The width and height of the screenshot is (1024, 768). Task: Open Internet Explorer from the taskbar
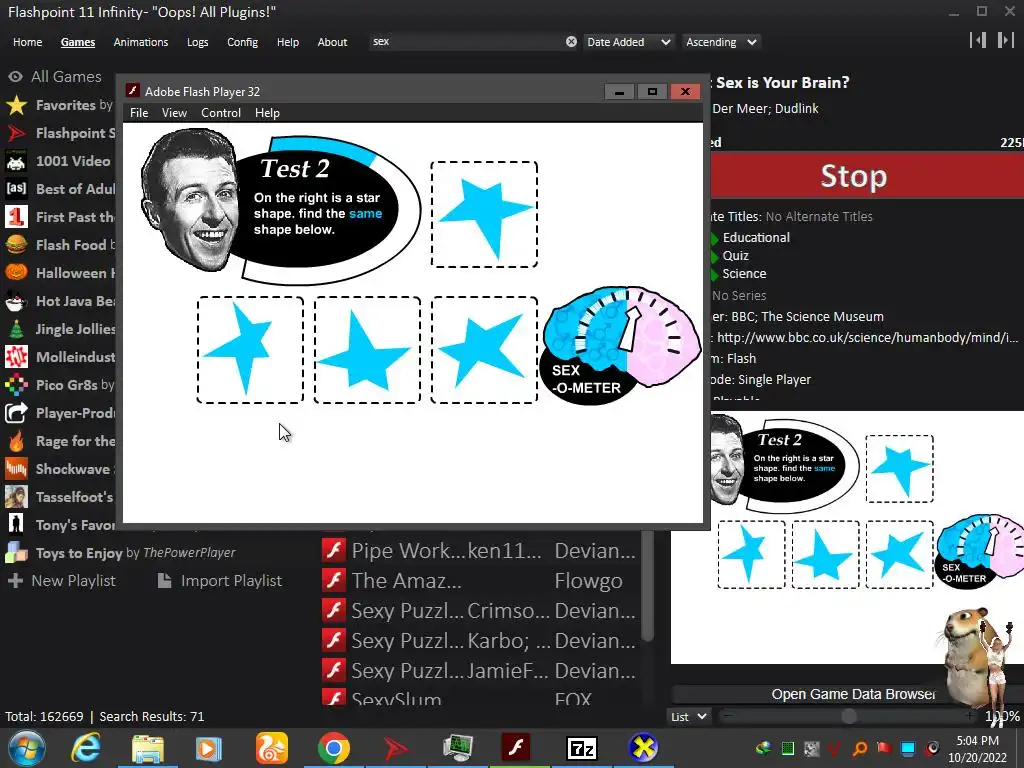[86, 748]
